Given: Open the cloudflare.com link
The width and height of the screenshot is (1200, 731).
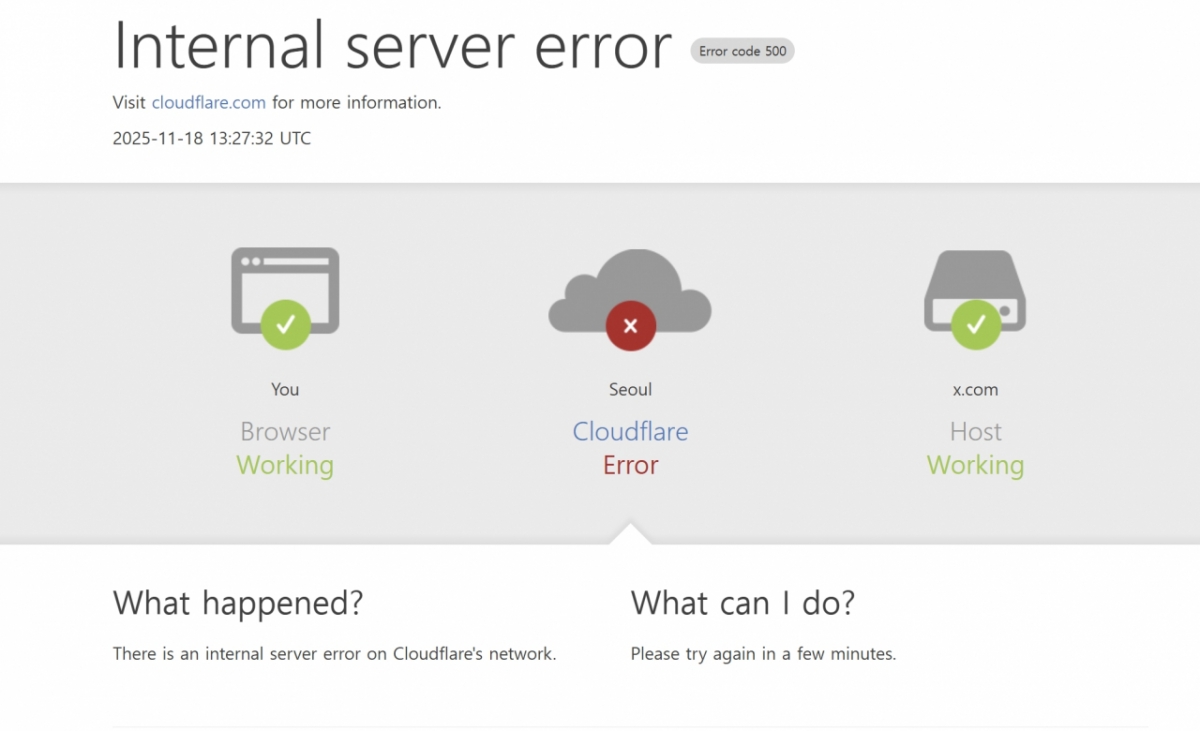Looking at the screenshot, I should click(x=209, y=102).
